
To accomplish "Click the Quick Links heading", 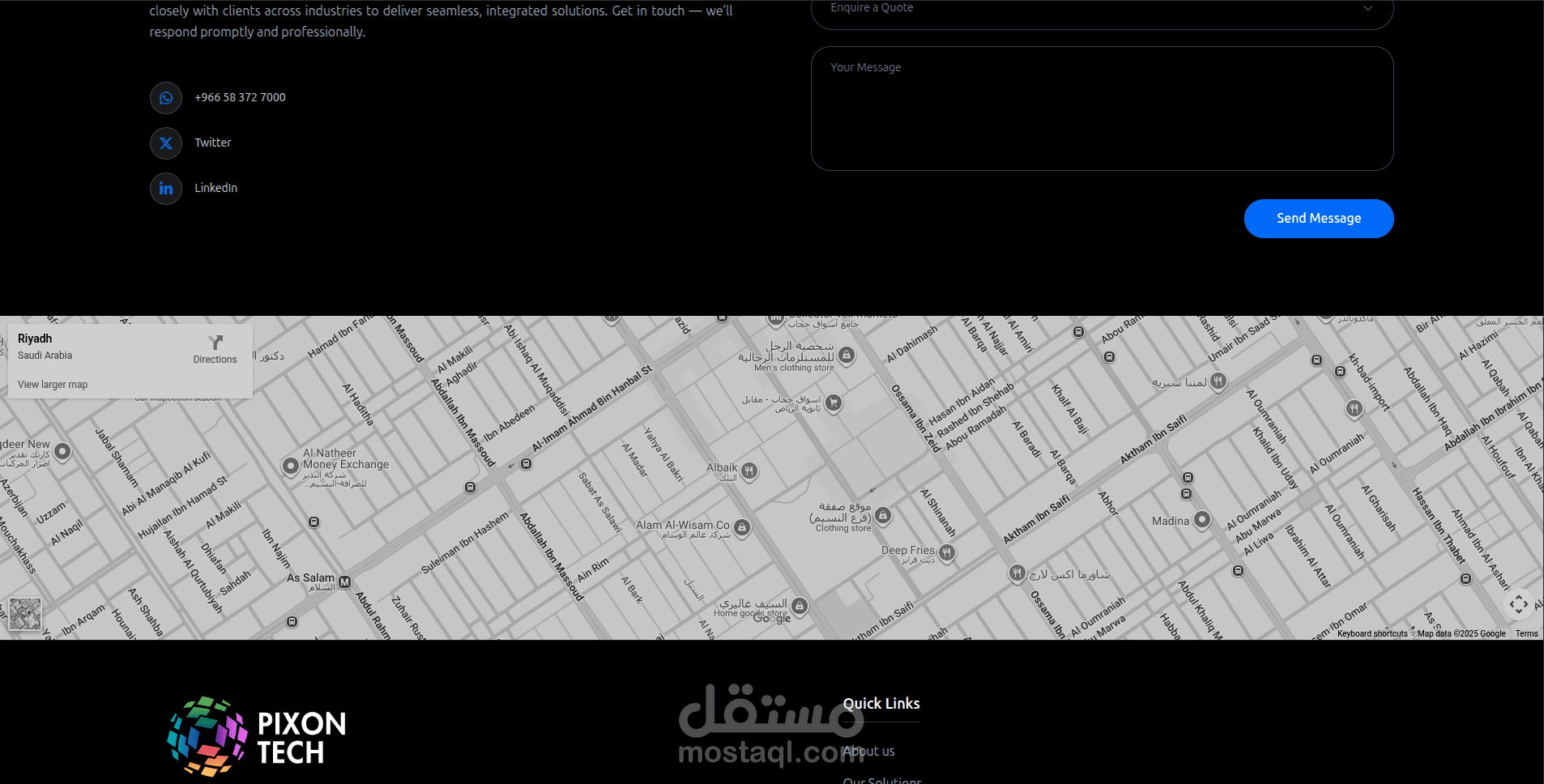I will coord(881,704).
